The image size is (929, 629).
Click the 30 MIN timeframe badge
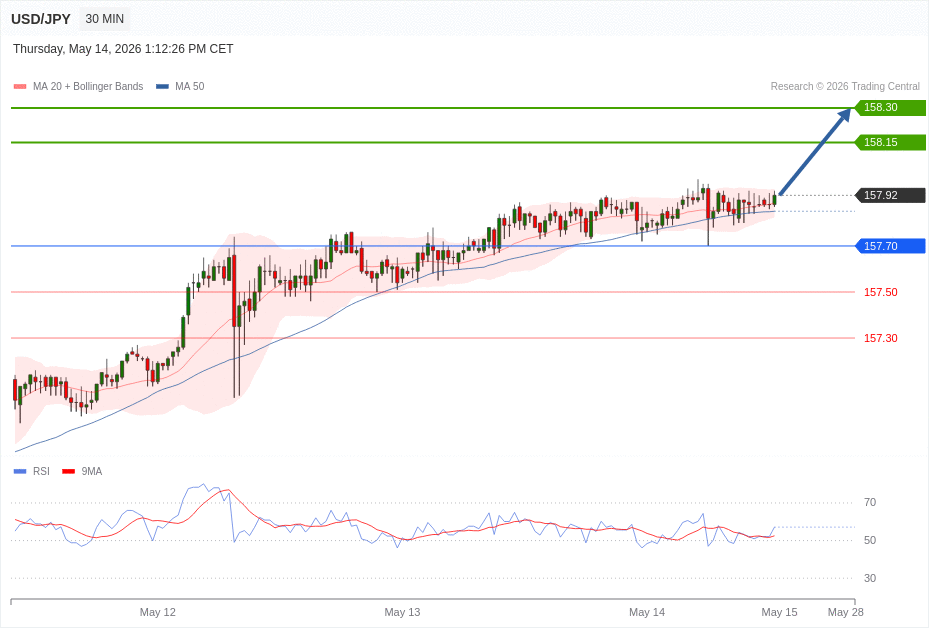(x=105, y=19)
